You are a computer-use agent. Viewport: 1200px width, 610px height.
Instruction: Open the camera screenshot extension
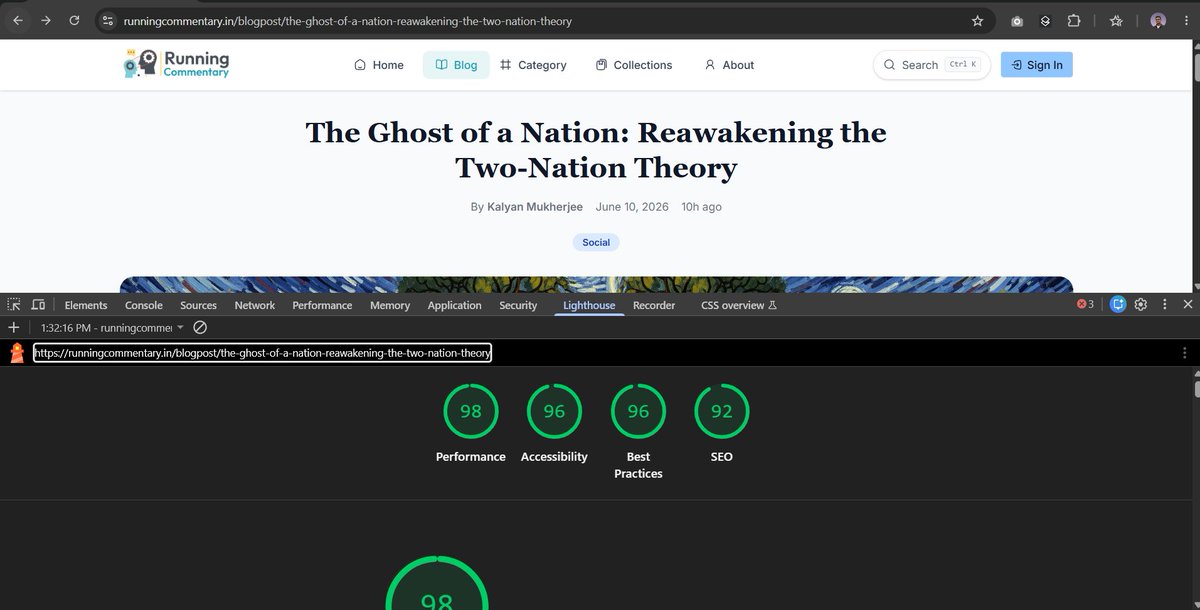coord(1017,21)
